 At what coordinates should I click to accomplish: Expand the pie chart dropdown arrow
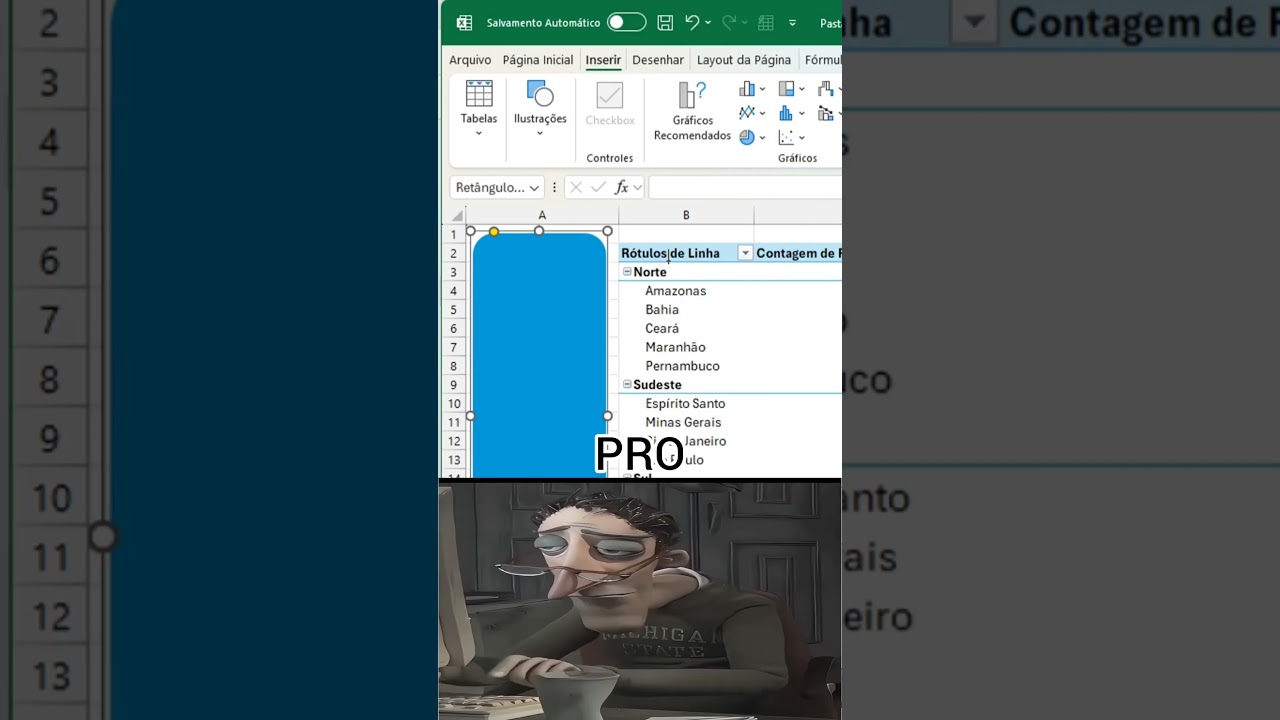[762, 138]
